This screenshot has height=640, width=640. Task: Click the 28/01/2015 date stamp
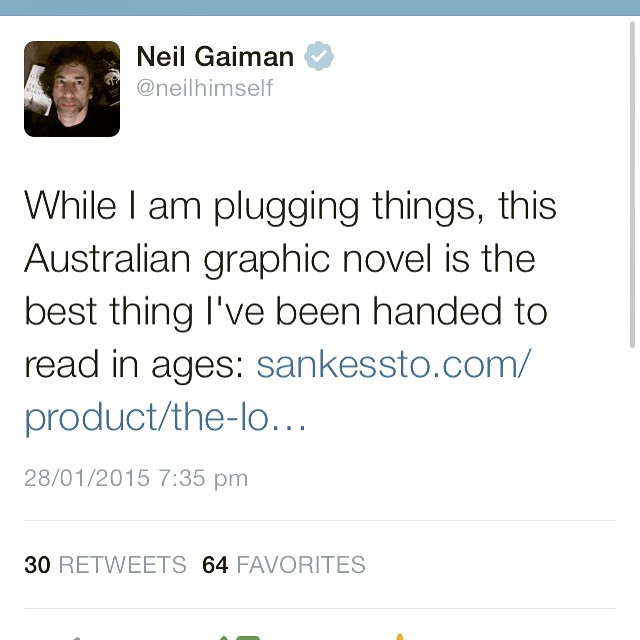coord(87,478)
